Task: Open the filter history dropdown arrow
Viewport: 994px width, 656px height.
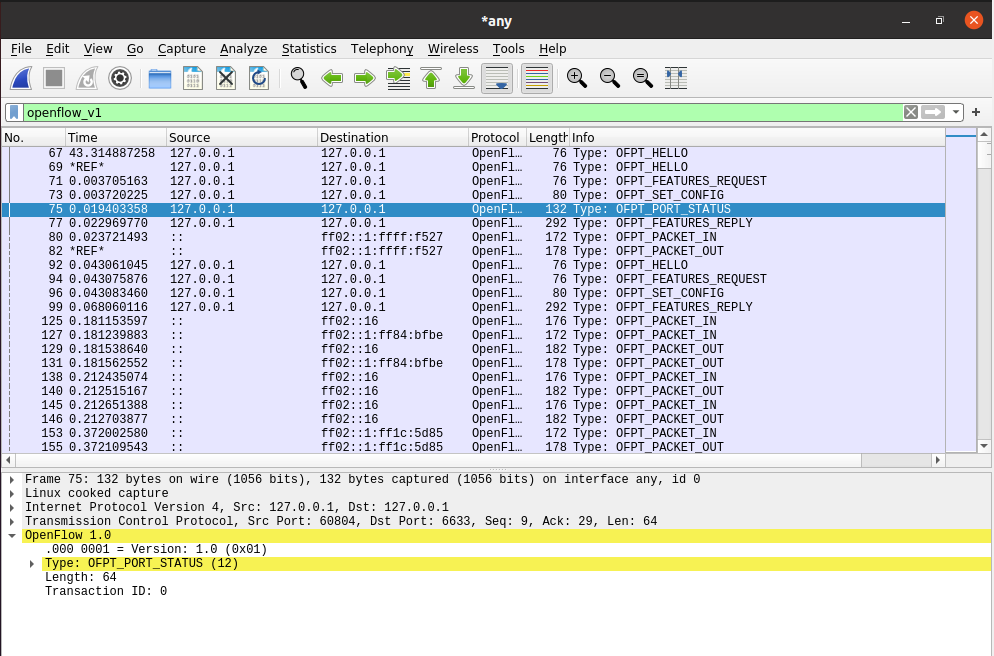Action: tap(957, 112)
